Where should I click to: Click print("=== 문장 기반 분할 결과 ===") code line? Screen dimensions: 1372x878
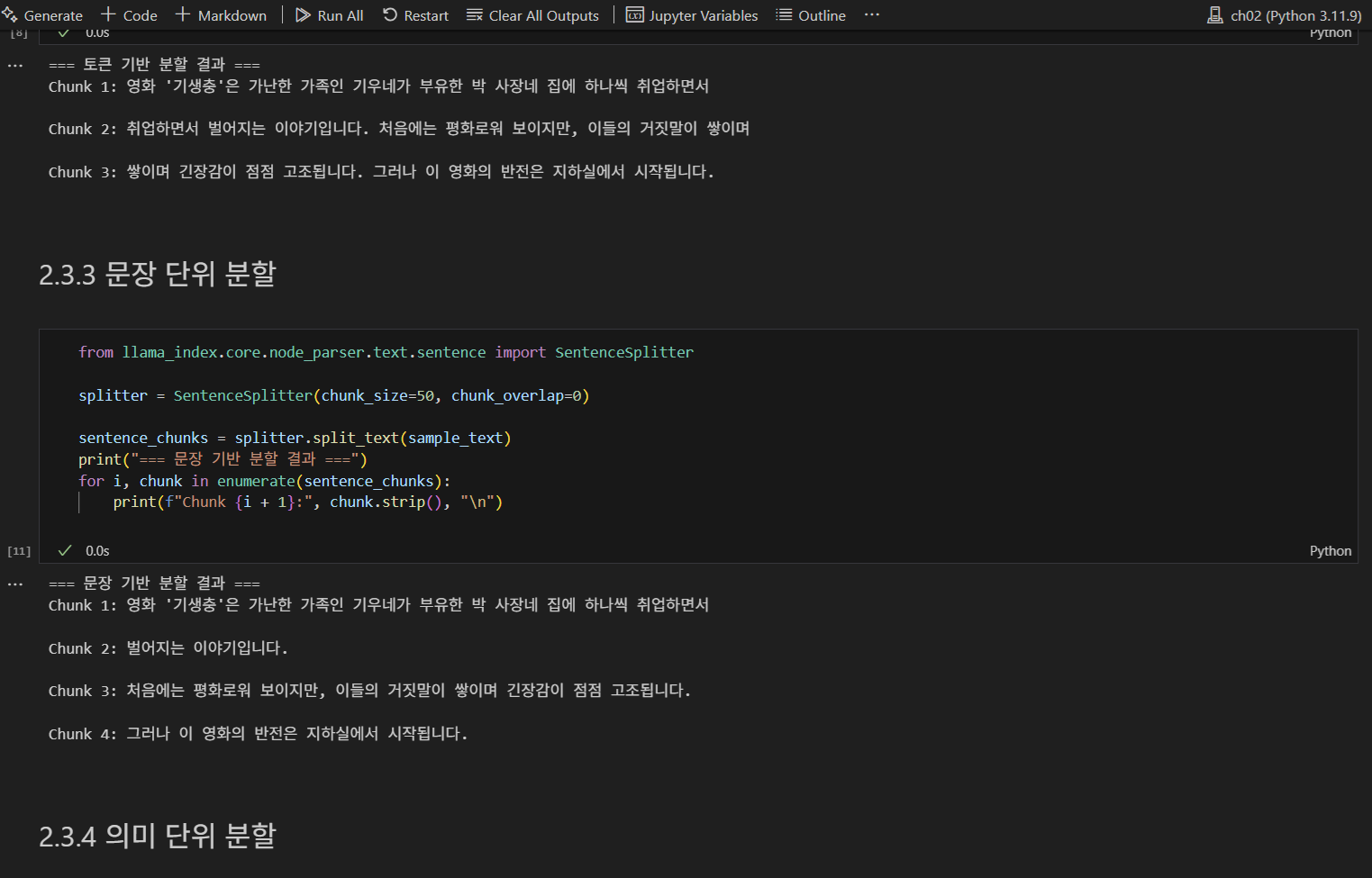point(223,459)
